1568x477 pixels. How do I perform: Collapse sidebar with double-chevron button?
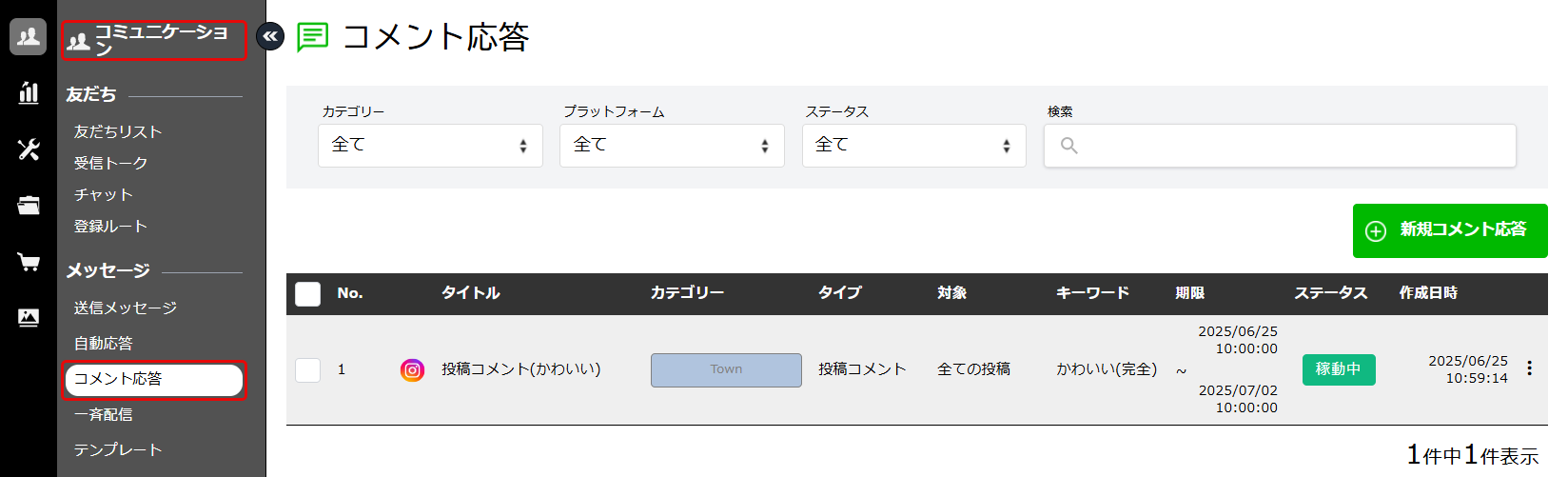[x=270, y=37]
